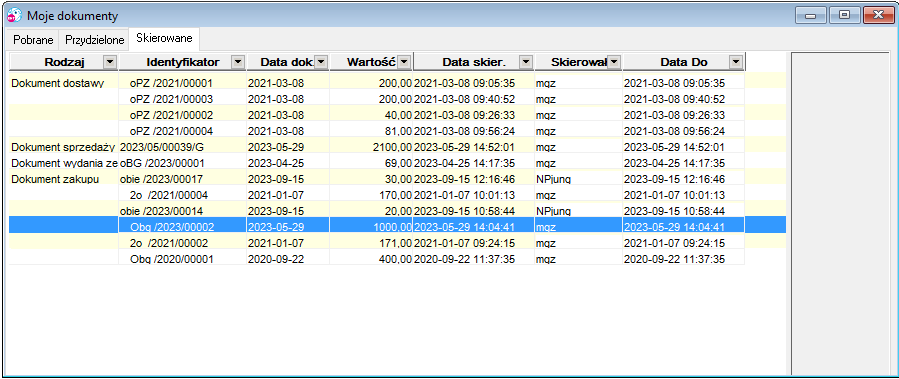Image resolution: width=899 pixels, height=379 pixels.
Task: Select the Obg /2020/00001 row
Action: point(397,259)
